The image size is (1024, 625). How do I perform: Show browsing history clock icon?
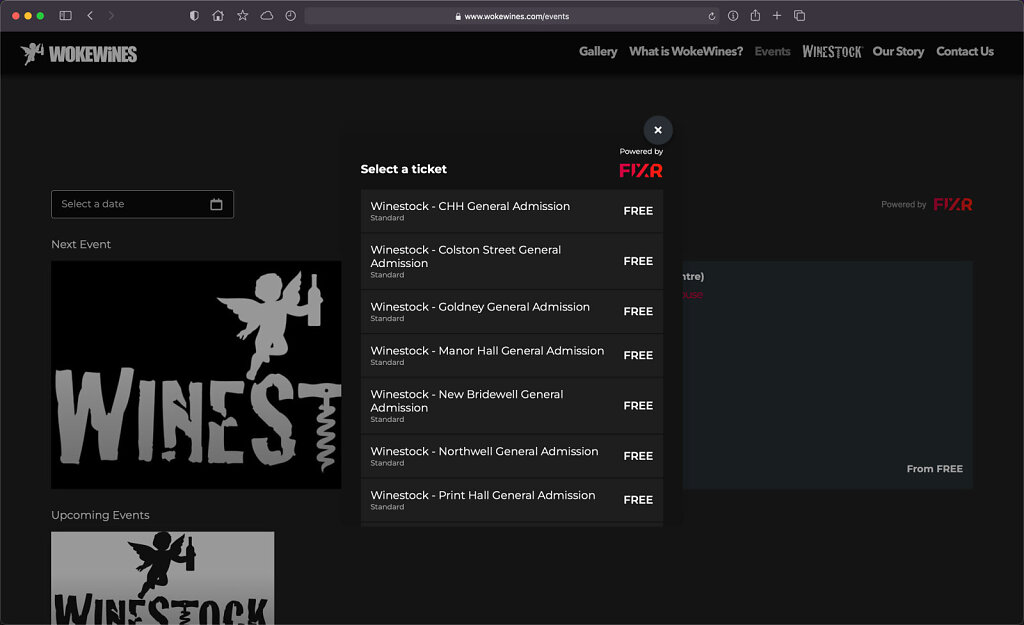tap(291, 16)
